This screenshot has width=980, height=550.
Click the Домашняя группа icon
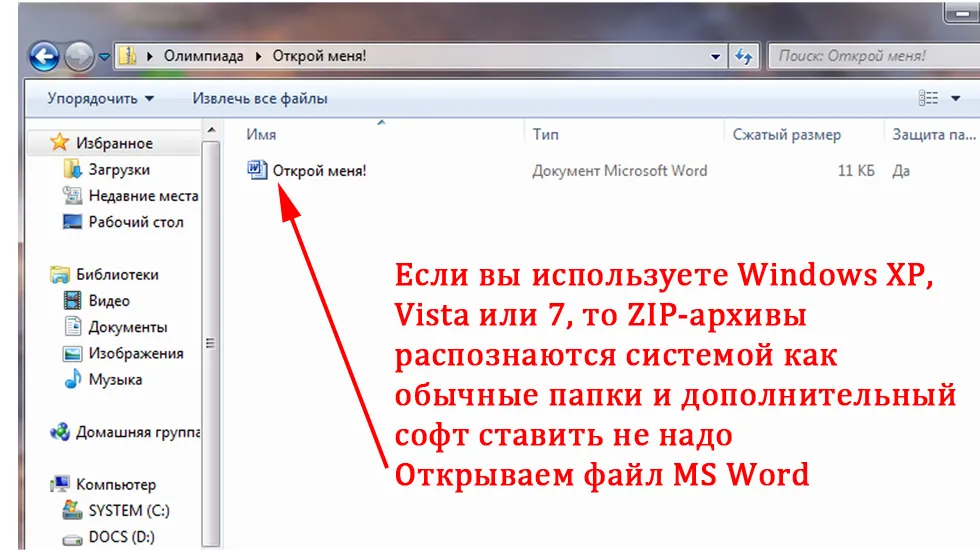click(x=60, y=431)
